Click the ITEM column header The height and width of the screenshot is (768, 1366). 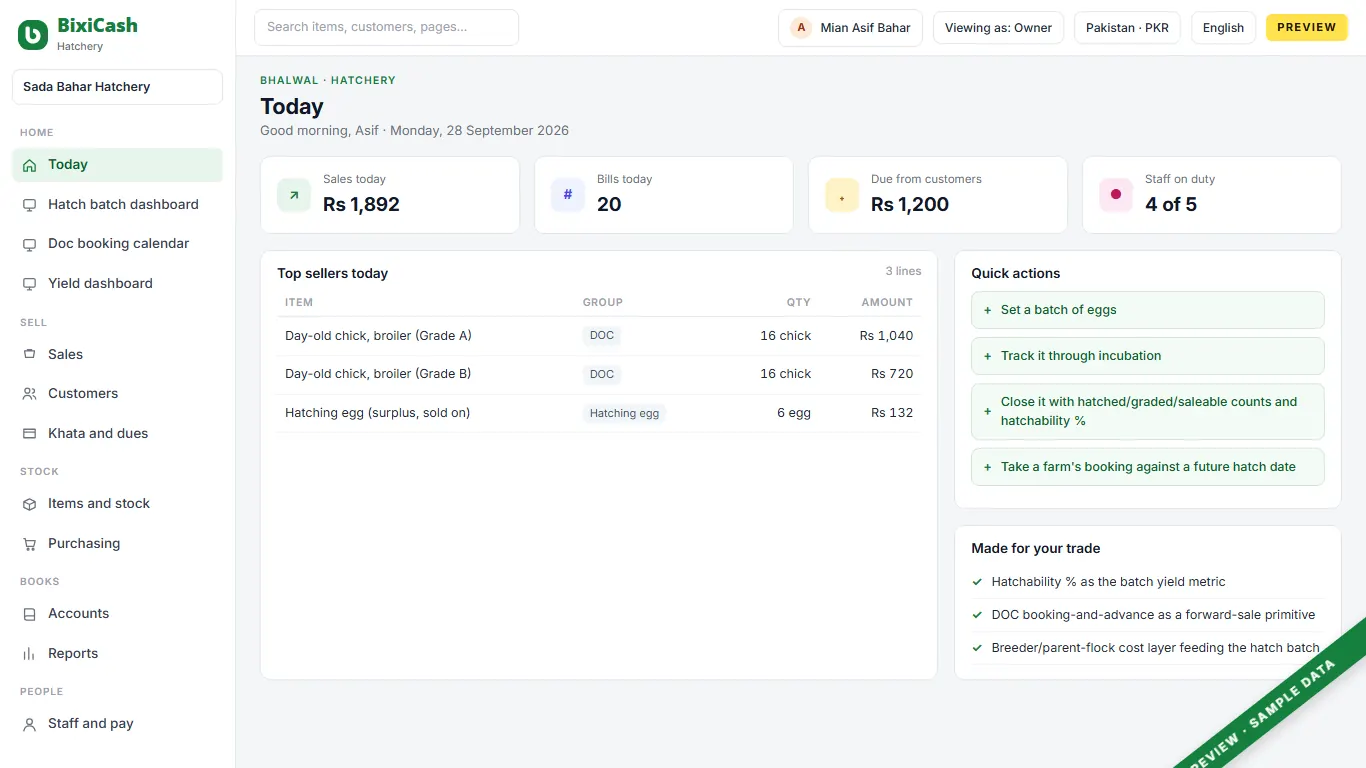(x=299, y=302)
